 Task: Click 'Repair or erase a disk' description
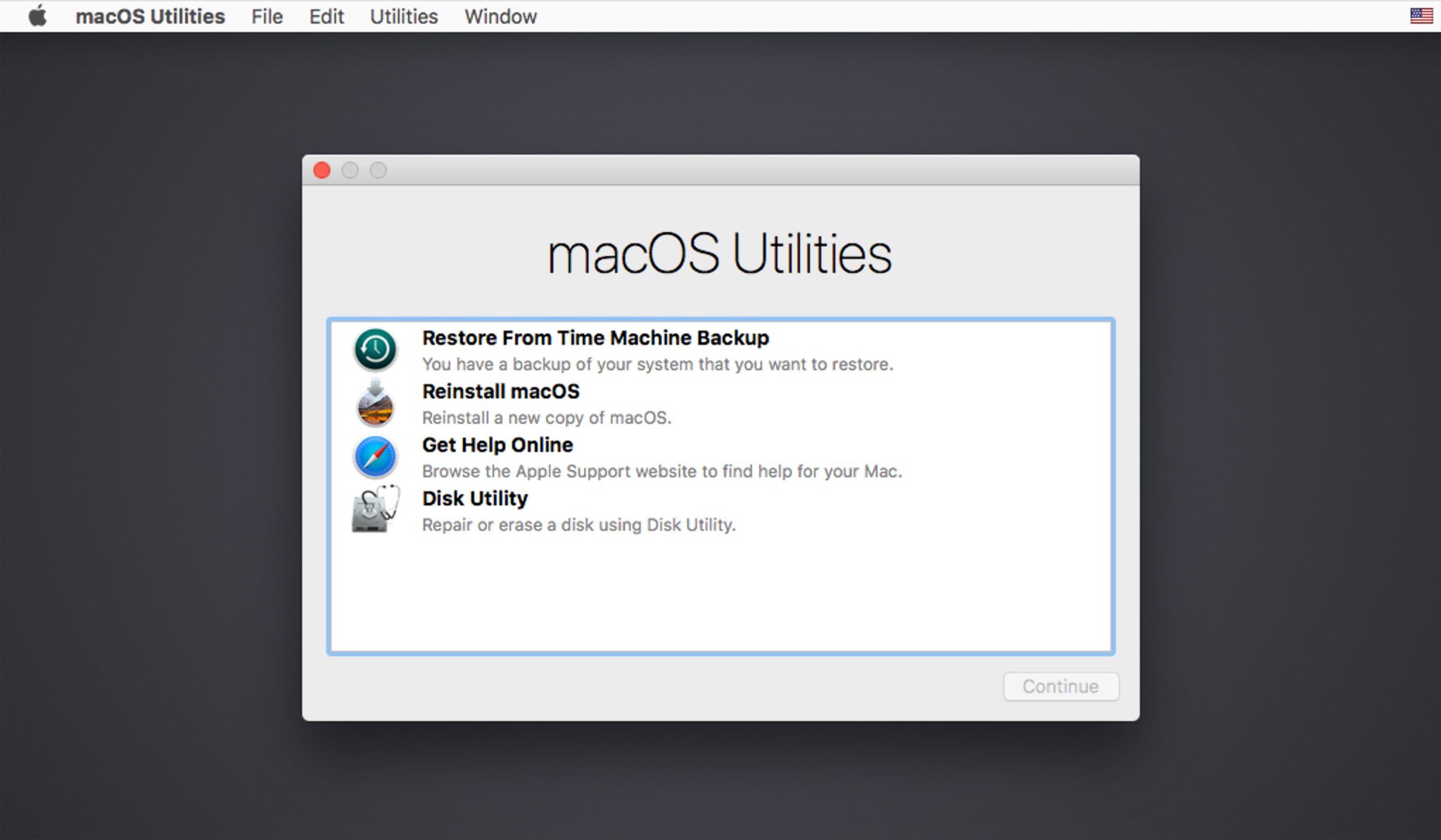(x=579, y=525)
